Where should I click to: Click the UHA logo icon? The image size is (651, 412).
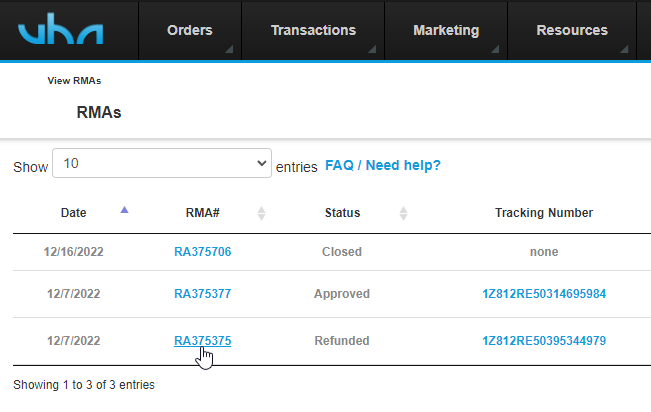61,31
